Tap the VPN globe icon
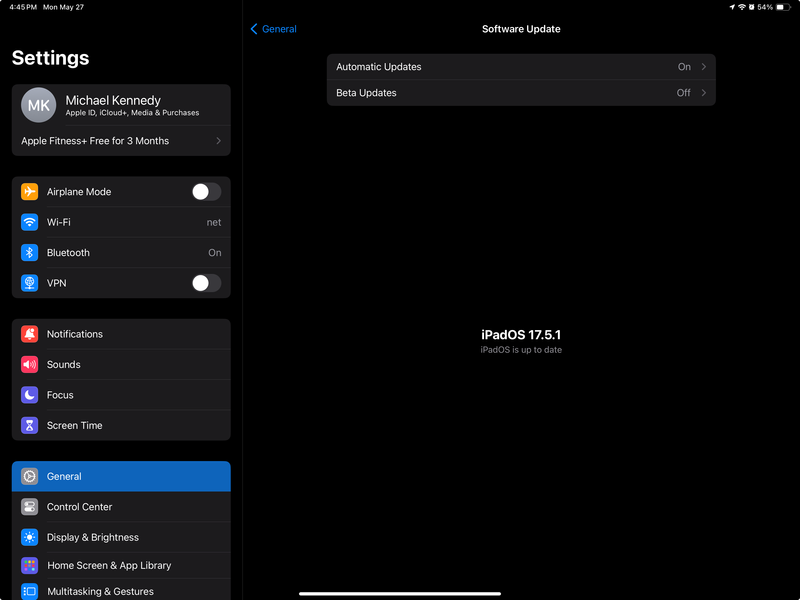The width and height of the screenshot is (800, 600). pyautogui.click(x=30, y=283)
